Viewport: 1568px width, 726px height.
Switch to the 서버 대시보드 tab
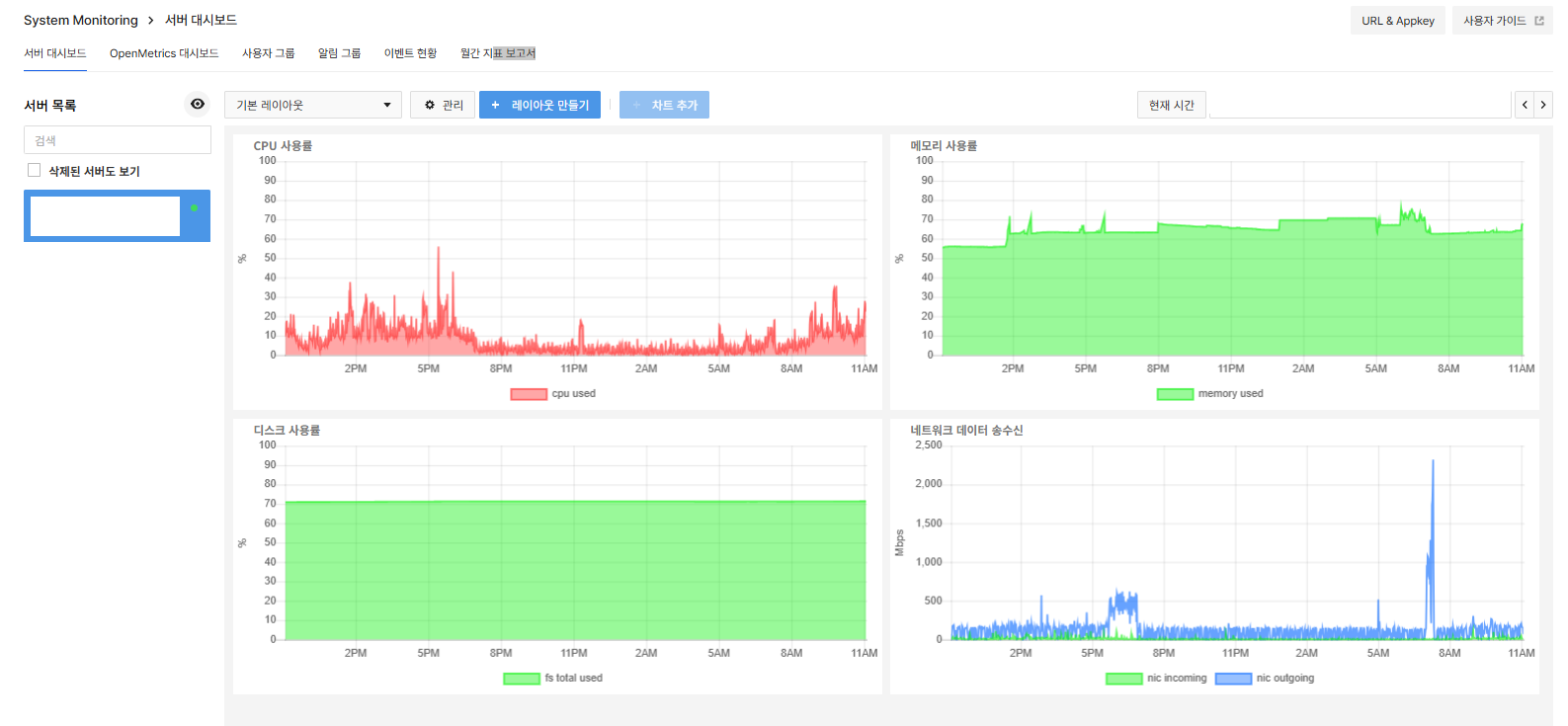55,53
